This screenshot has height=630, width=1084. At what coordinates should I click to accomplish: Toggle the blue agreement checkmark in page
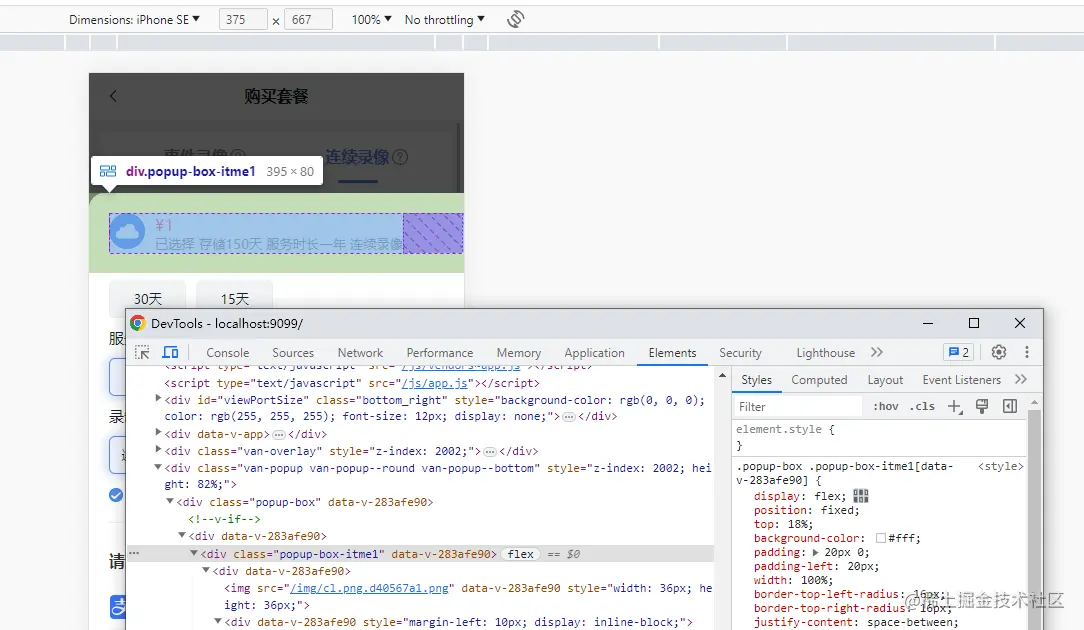115,495
